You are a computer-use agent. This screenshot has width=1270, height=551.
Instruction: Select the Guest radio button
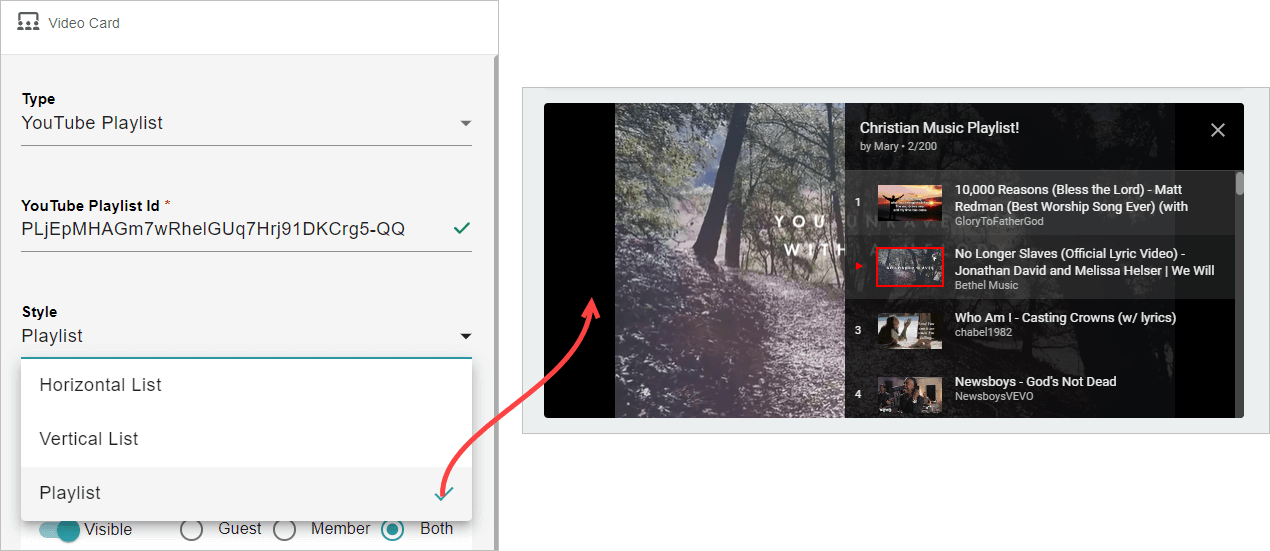(191, 530)
